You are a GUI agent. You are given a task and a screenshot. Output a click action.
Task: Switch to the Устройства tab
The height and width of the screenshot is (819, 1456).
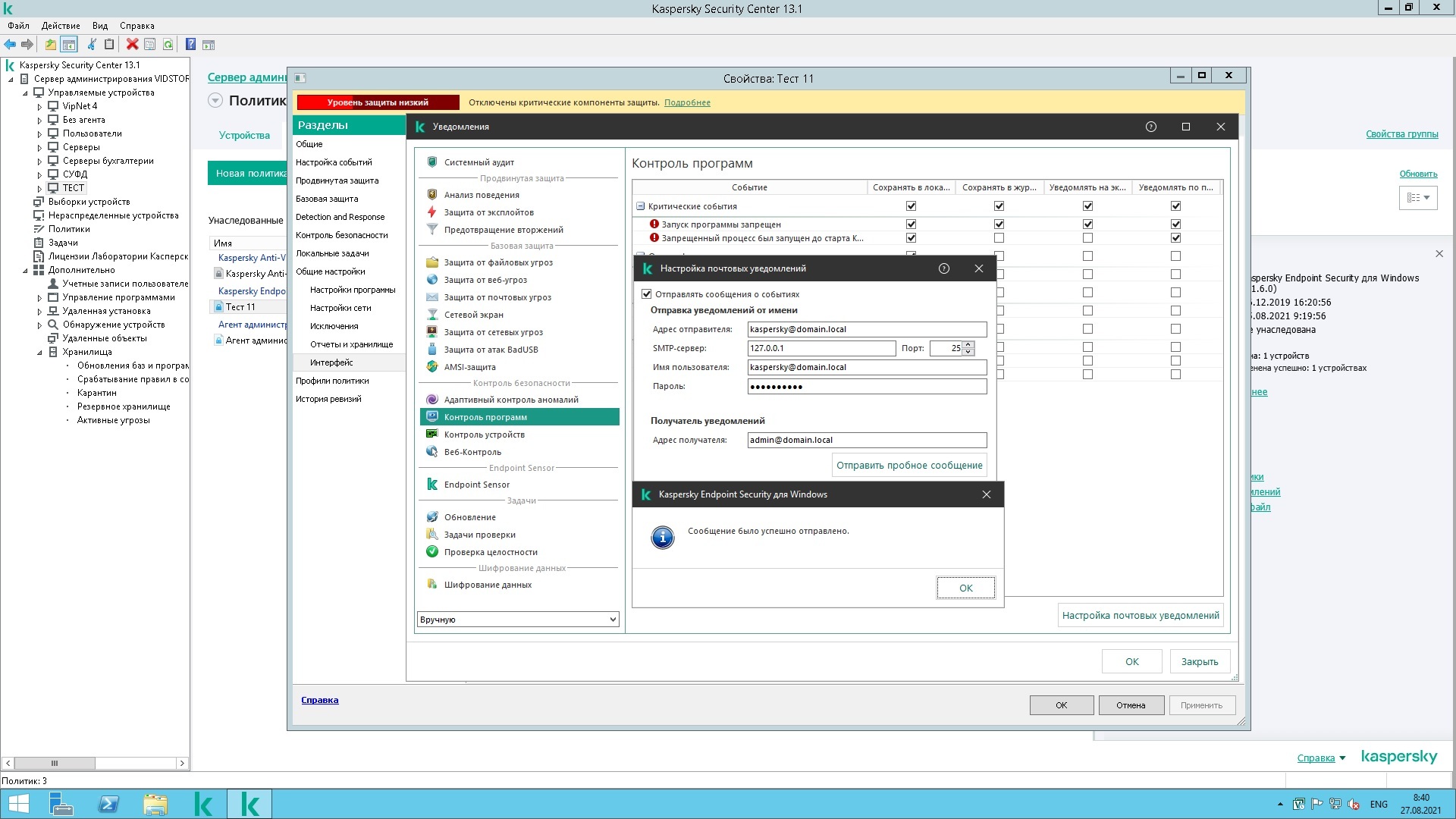point(244,135)
